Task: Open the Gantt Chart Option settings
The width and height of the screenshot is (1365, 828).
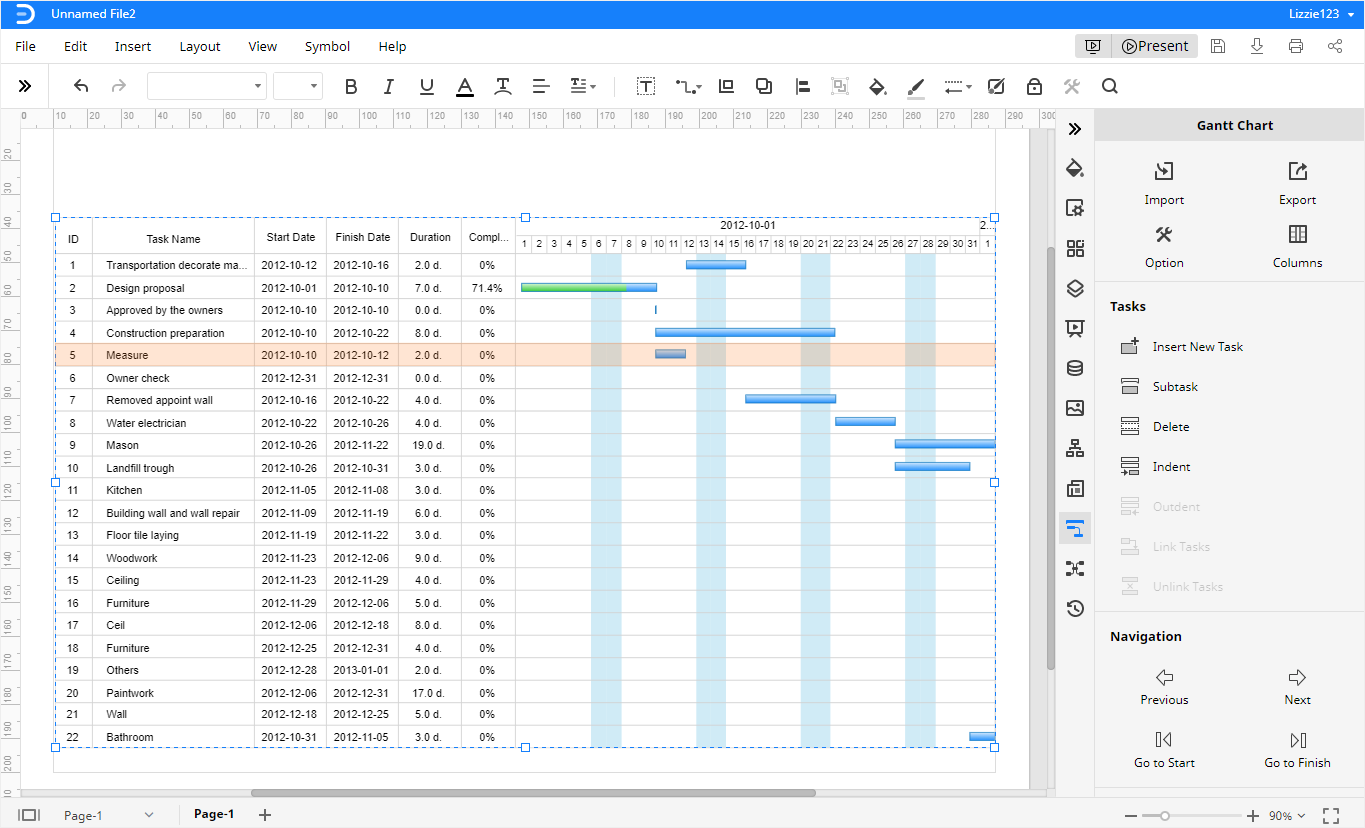Action: coord(1164,245)
